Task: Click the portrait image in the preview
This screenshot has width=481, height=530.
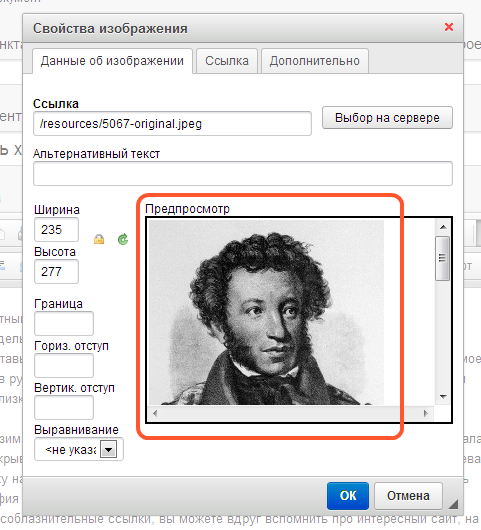Action: pyautogui.click(x=266, y=312)
